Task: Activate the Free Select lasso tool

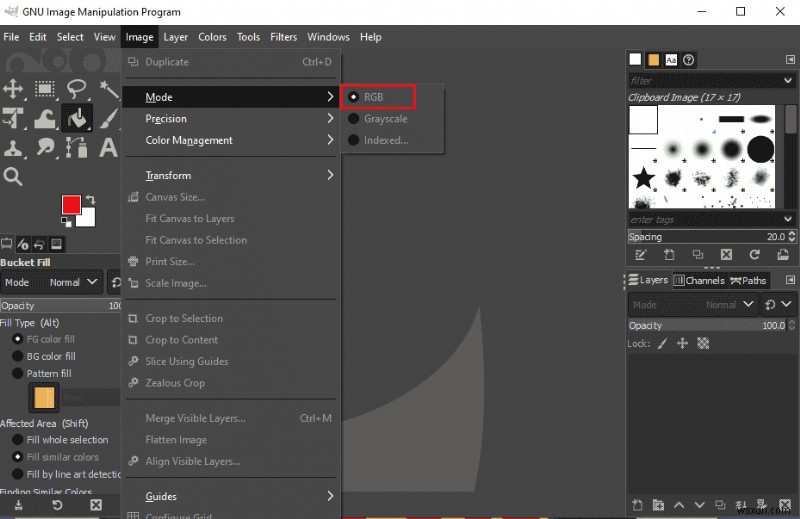Action: (x=77, y=90)
